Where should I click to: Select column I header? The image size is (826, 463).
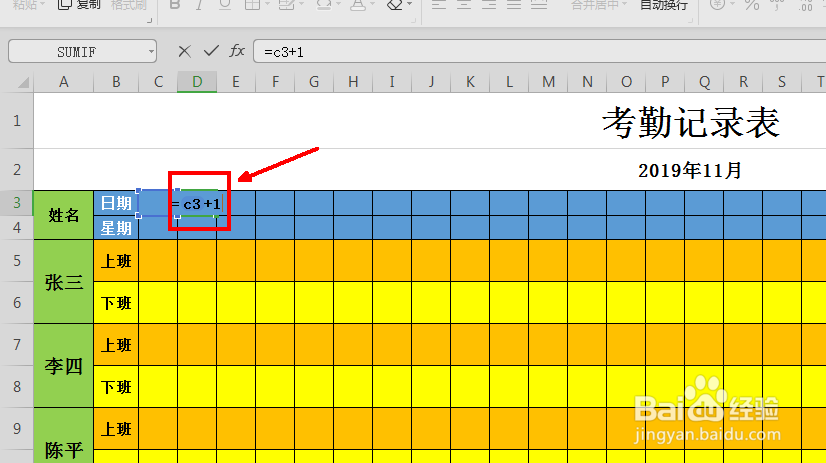click(392, 82)
